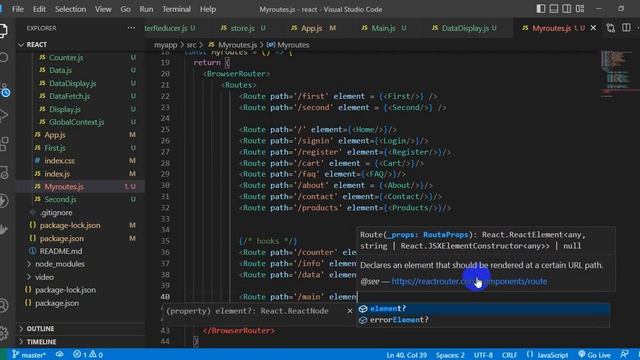
Task: Switch to the store.js tab
Action: coord(243,28)
